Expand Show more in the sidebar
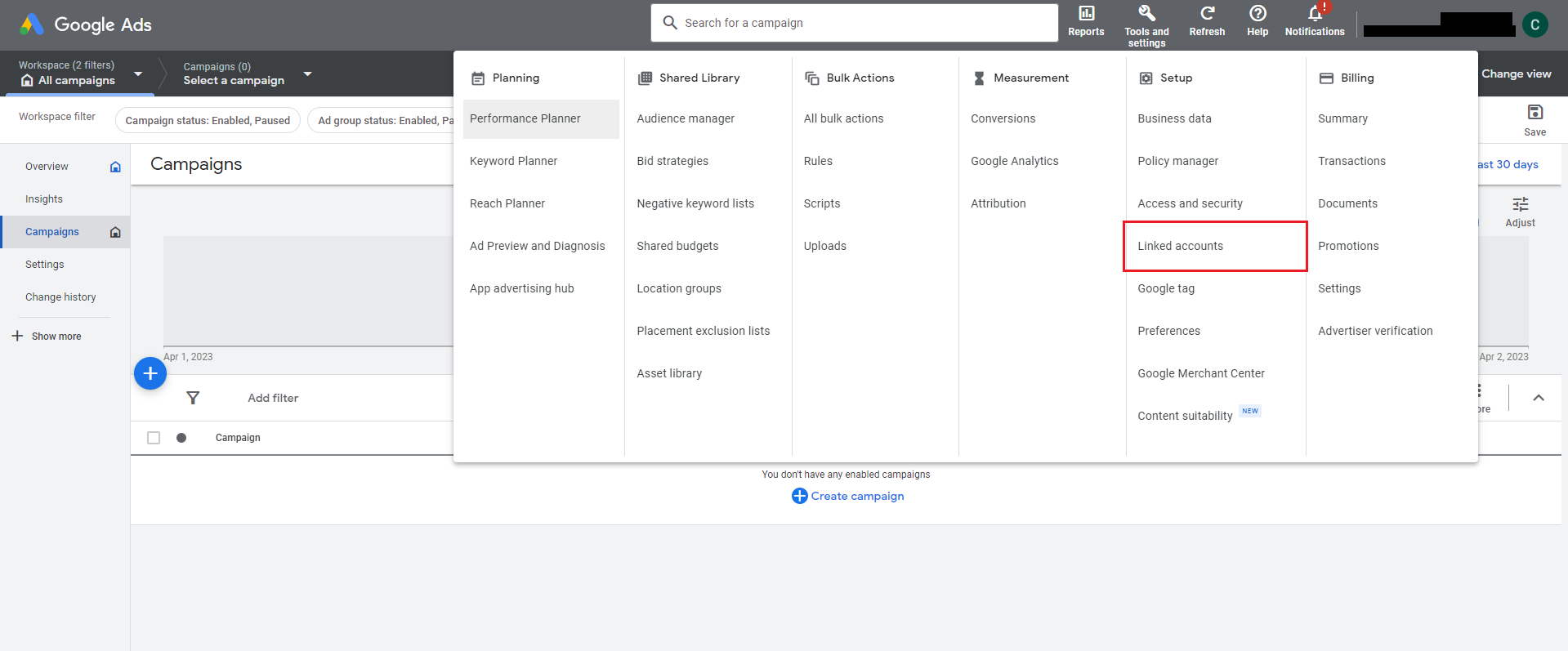Screen dimensions: 1568x651 click(47, 337)
